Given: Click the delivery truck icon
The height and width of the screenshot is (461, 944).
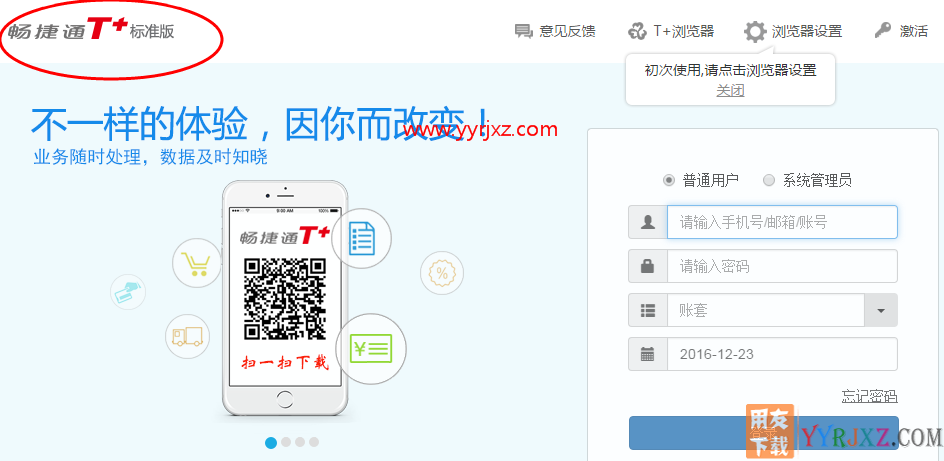Looking at the screenshot, I should click(187, 336).
